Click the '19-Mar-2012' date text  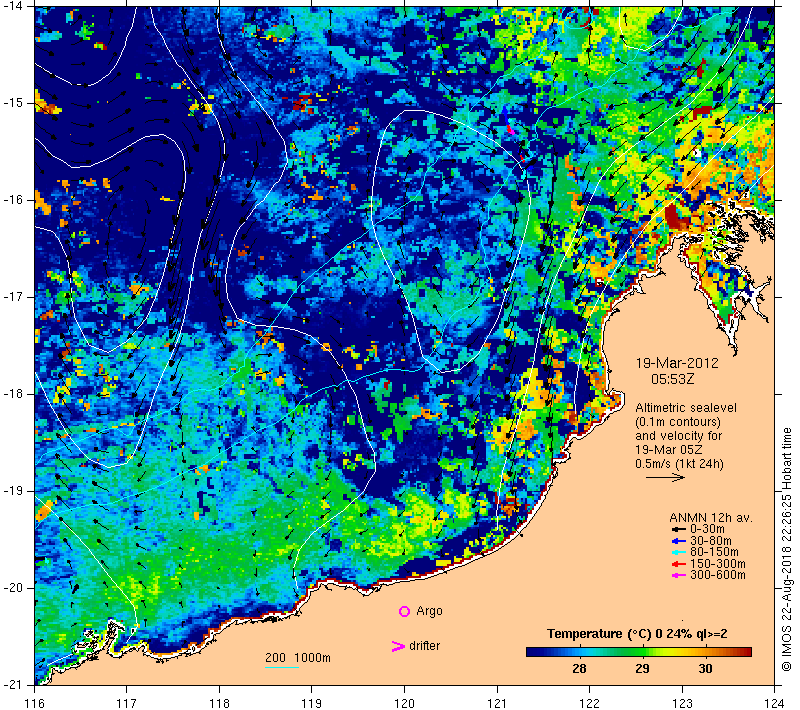pyautogui.click(x=677, y=364)
